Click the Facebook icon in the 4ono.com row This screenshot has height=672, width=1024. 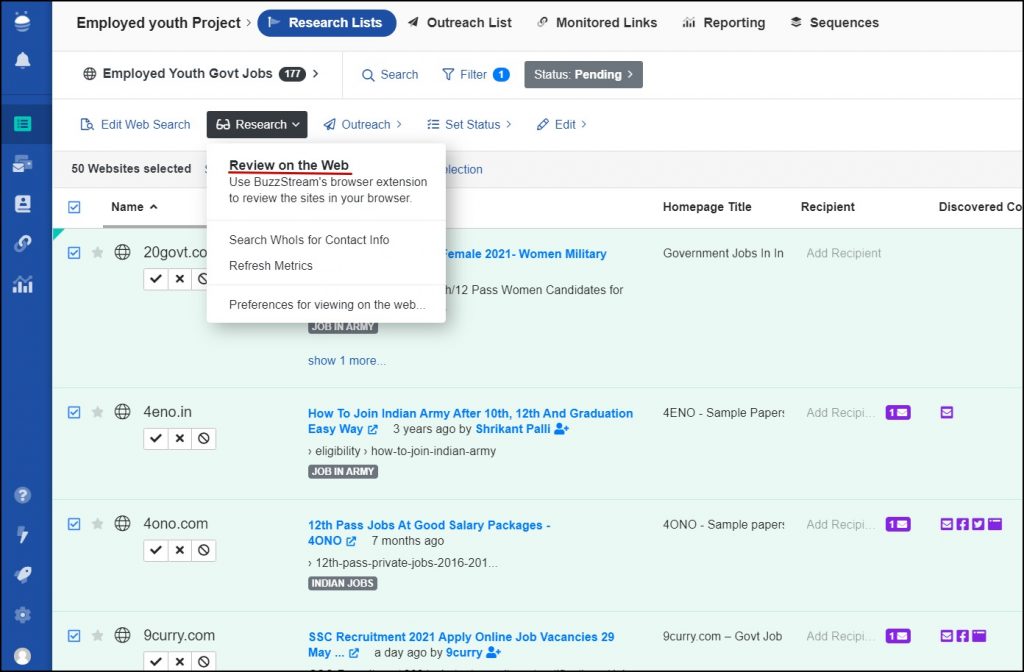coord(963,524)
